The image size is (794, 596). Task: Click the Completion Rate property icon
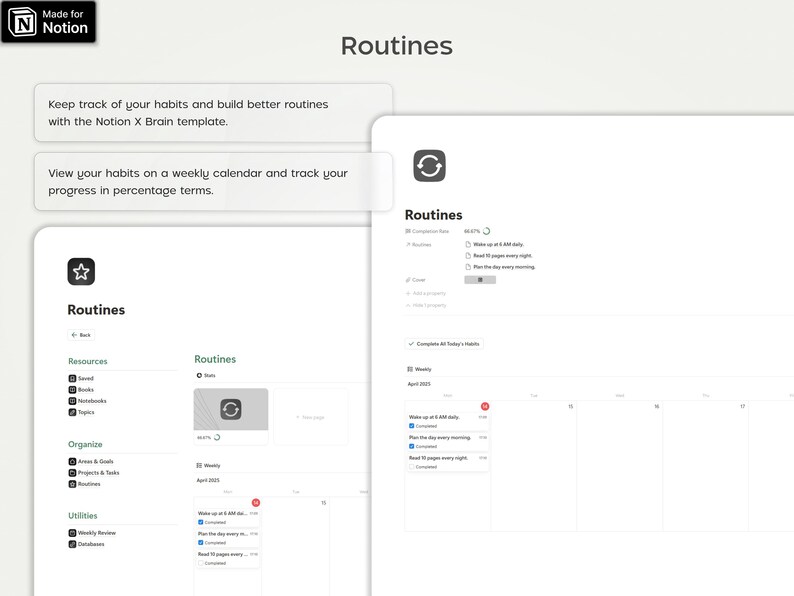408,231
